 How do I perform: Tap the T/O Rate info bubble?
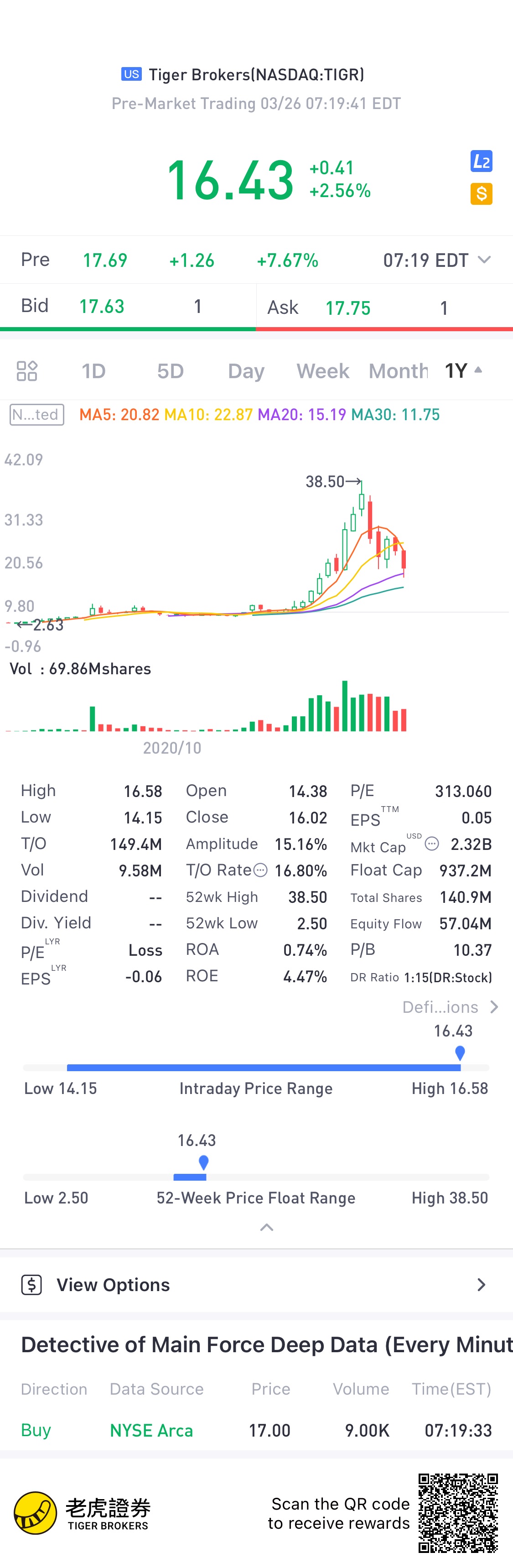click(260, 870)
